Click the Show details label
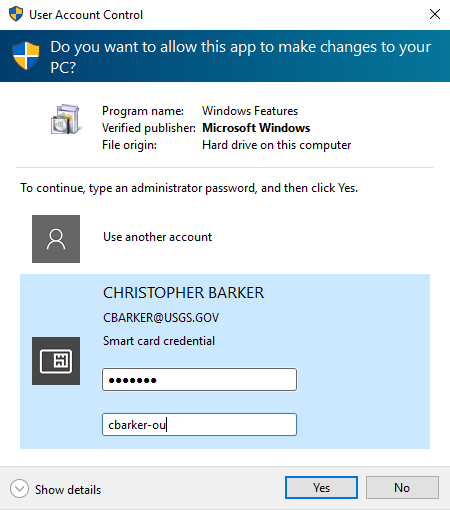 pos(68,490)
